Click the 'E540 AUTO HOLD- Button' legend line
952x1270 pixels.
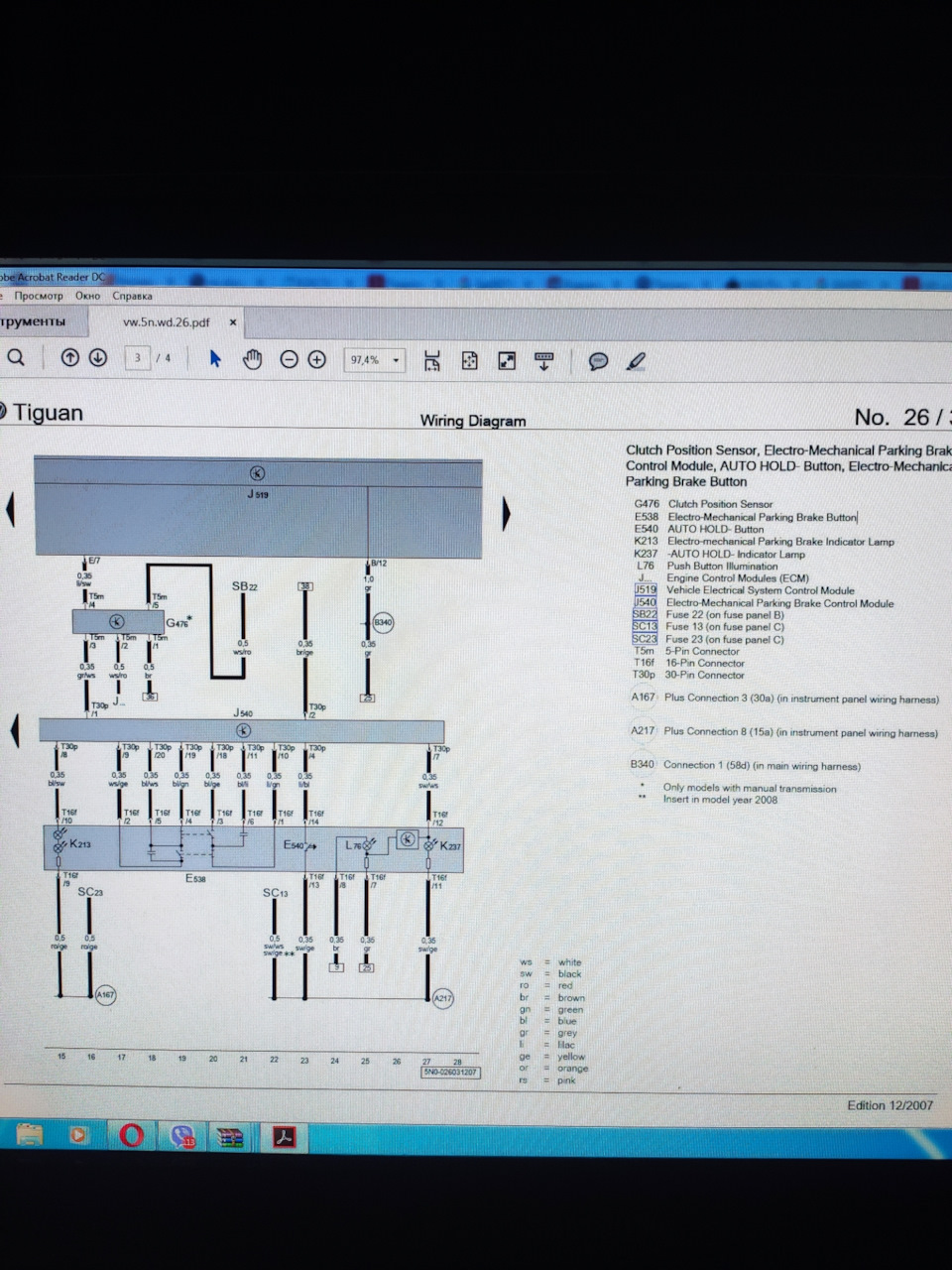[699, 529]
